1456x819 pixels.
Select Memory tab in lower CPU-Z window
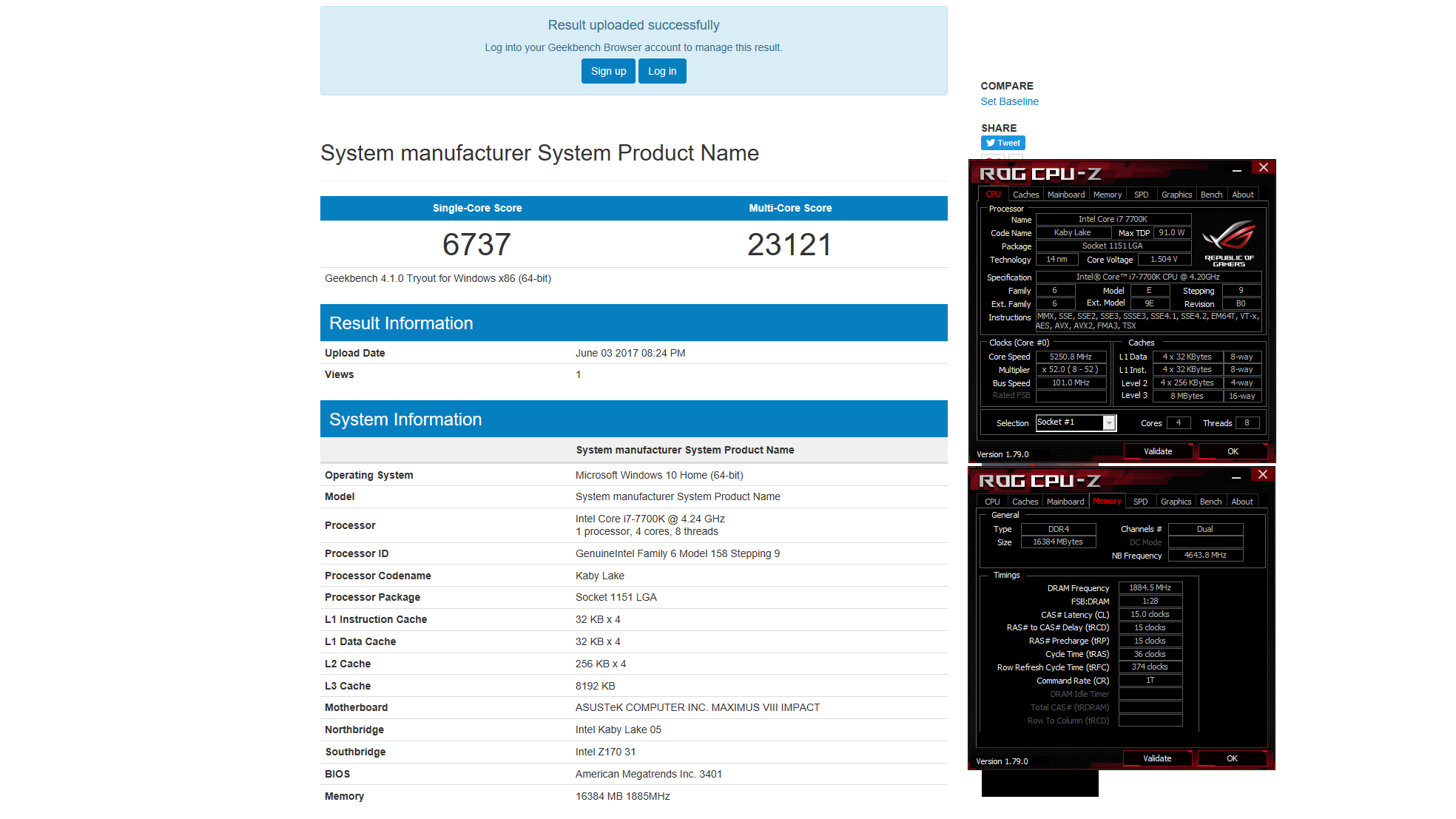1107,501
